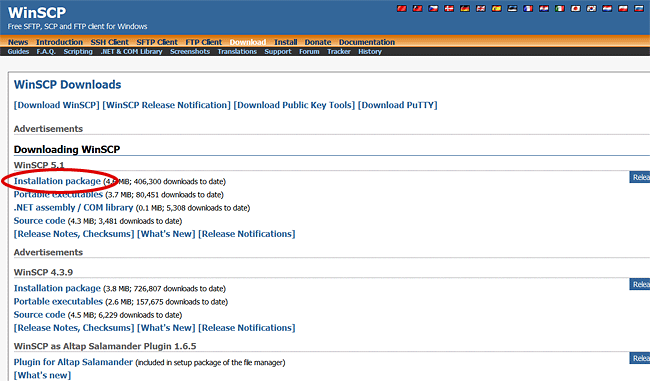This screenshot has height=381, width=650.
Task: Select the Estonian flag language icon
Action: coord(512,8)
